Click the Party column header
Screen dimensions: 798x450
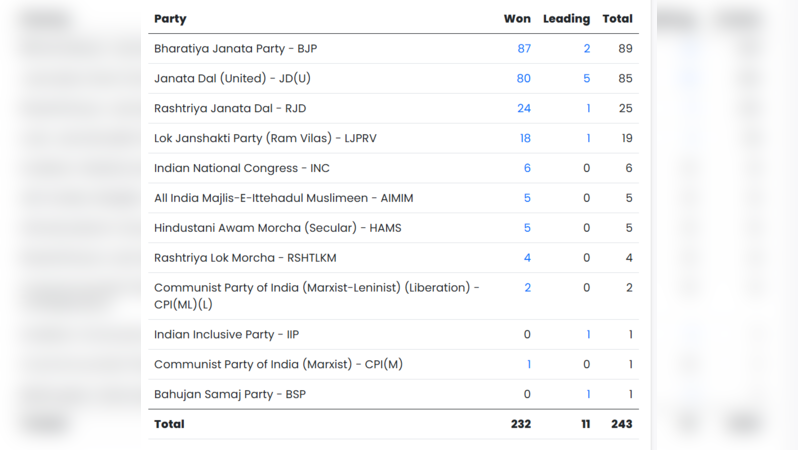(x=170, y=19)
